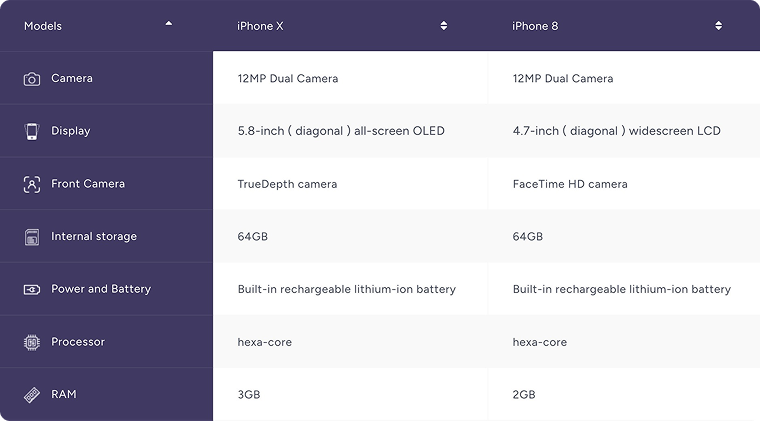Click the battery icon
The image size is (760, 421).
coord(32,289)
